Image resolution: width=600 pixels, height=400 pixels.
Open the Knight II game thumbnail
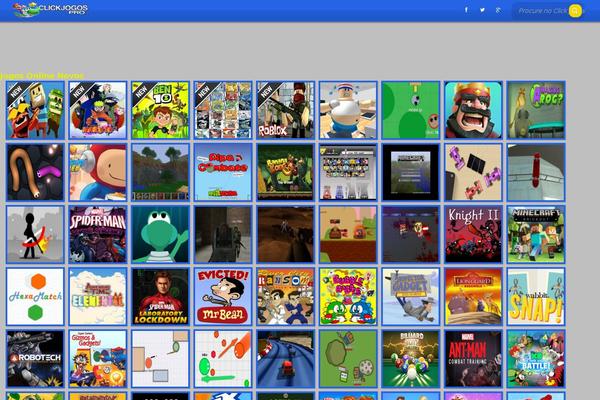tap(473, 235)
